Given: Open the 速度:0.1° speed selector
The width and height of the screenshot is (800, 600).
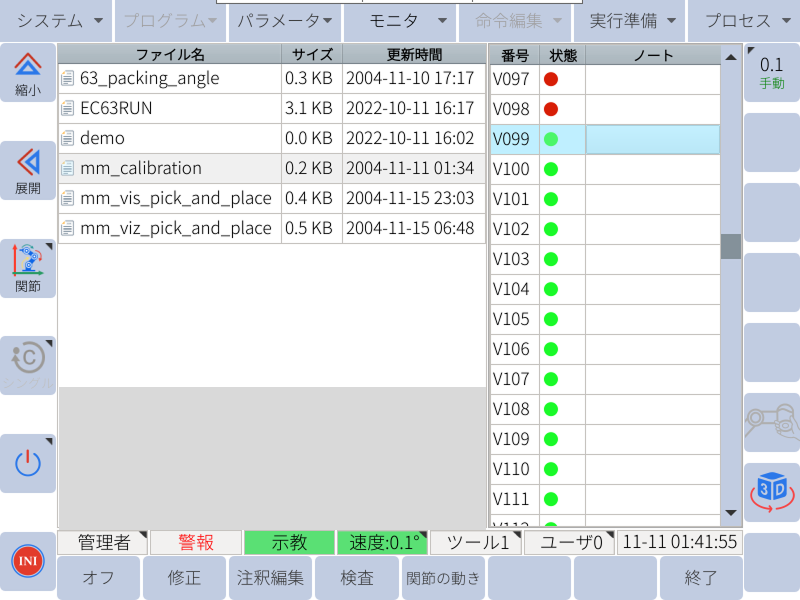Looking at the screenshot, I should point(383,542).
